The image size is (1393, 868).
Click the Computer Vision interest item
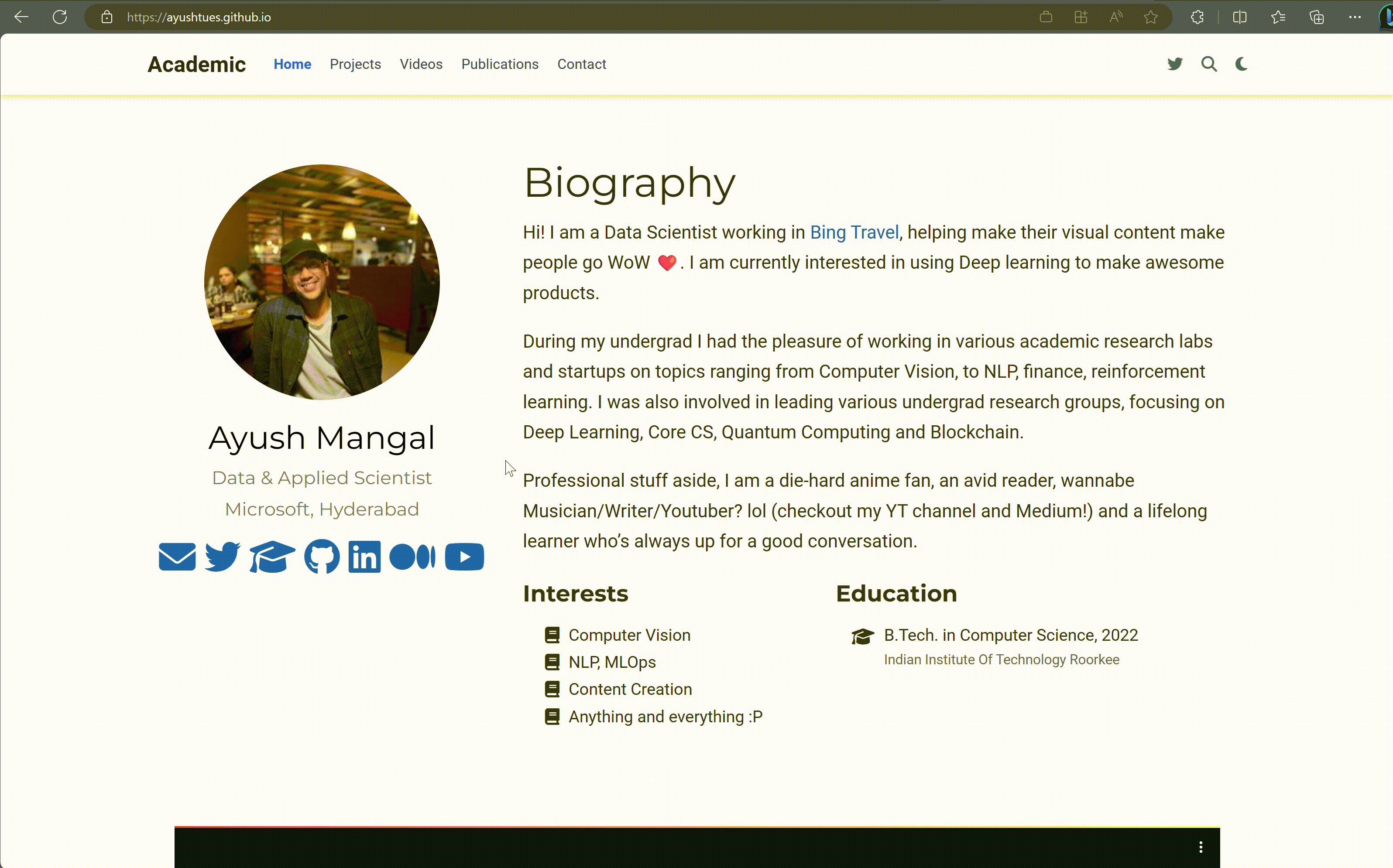point(629,636)
